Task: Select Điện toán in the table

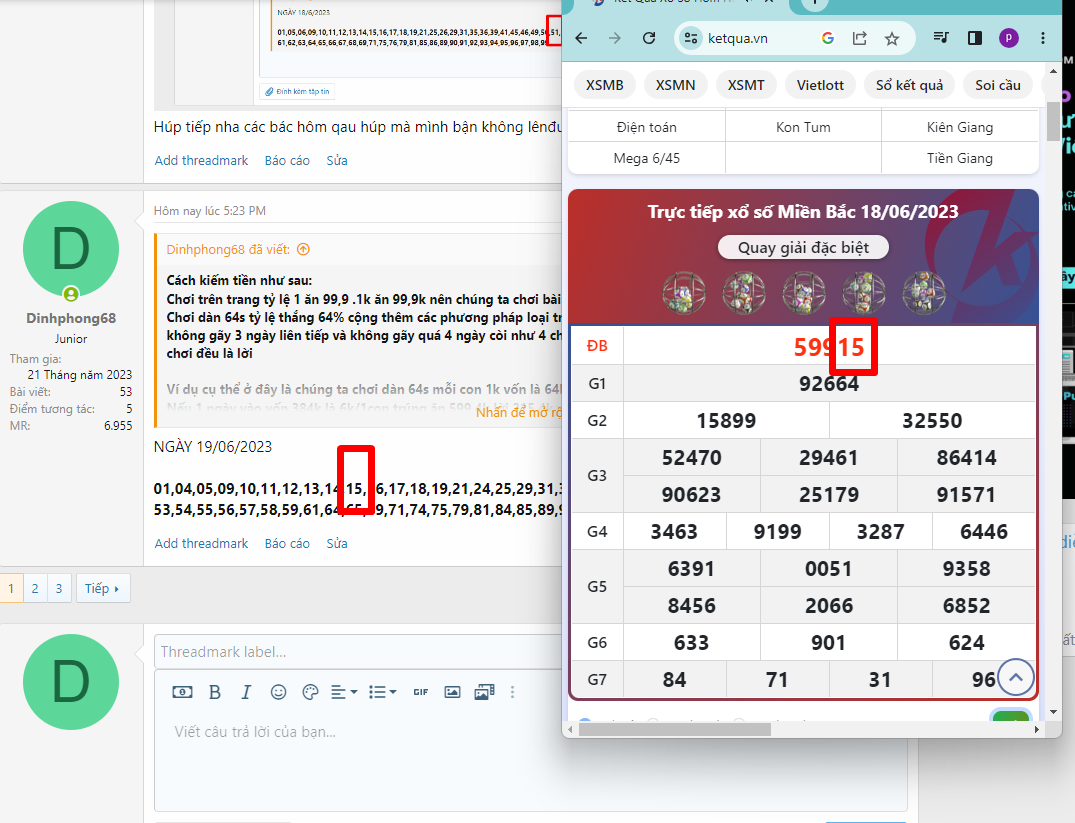Action: 647,127
